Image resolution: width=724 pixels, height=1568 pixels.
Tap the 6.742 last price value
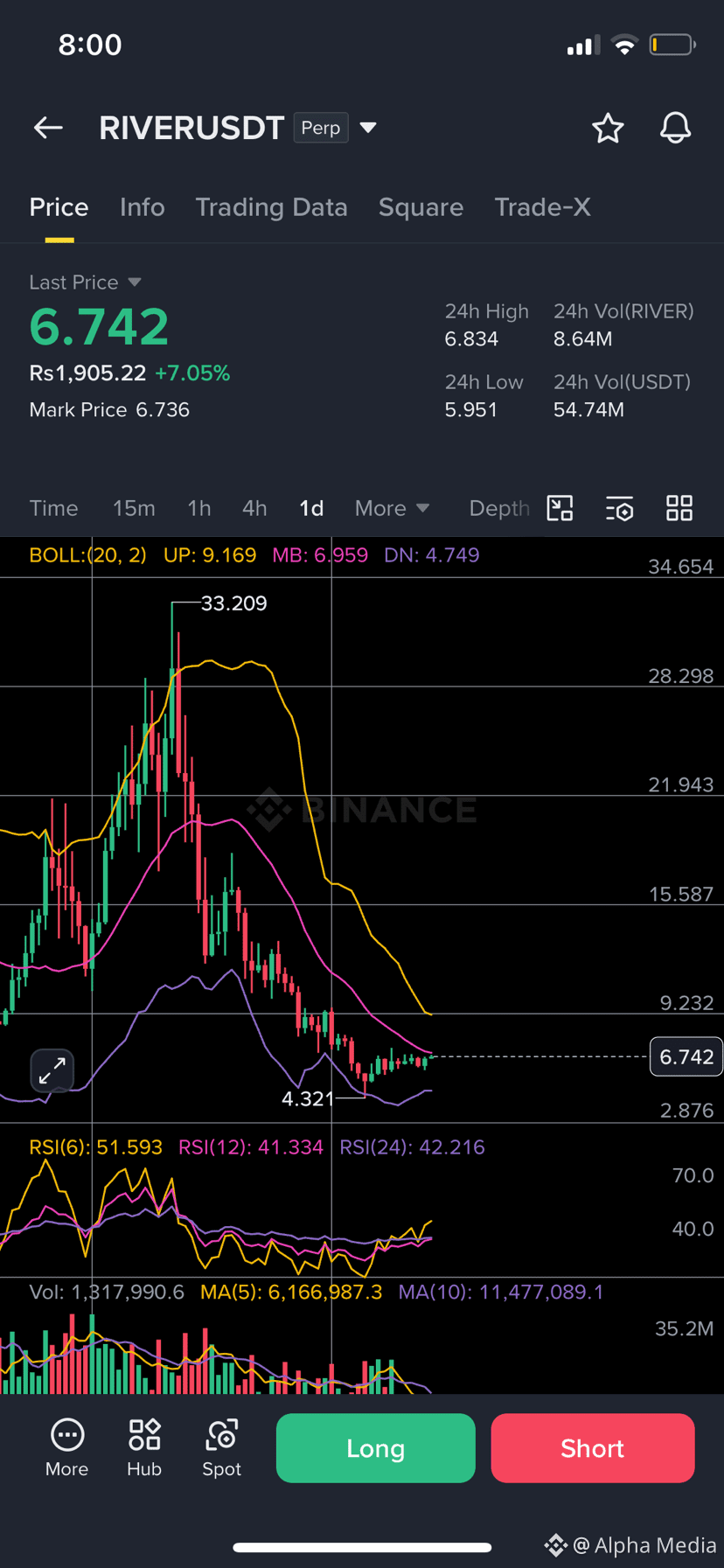point(99,326)
